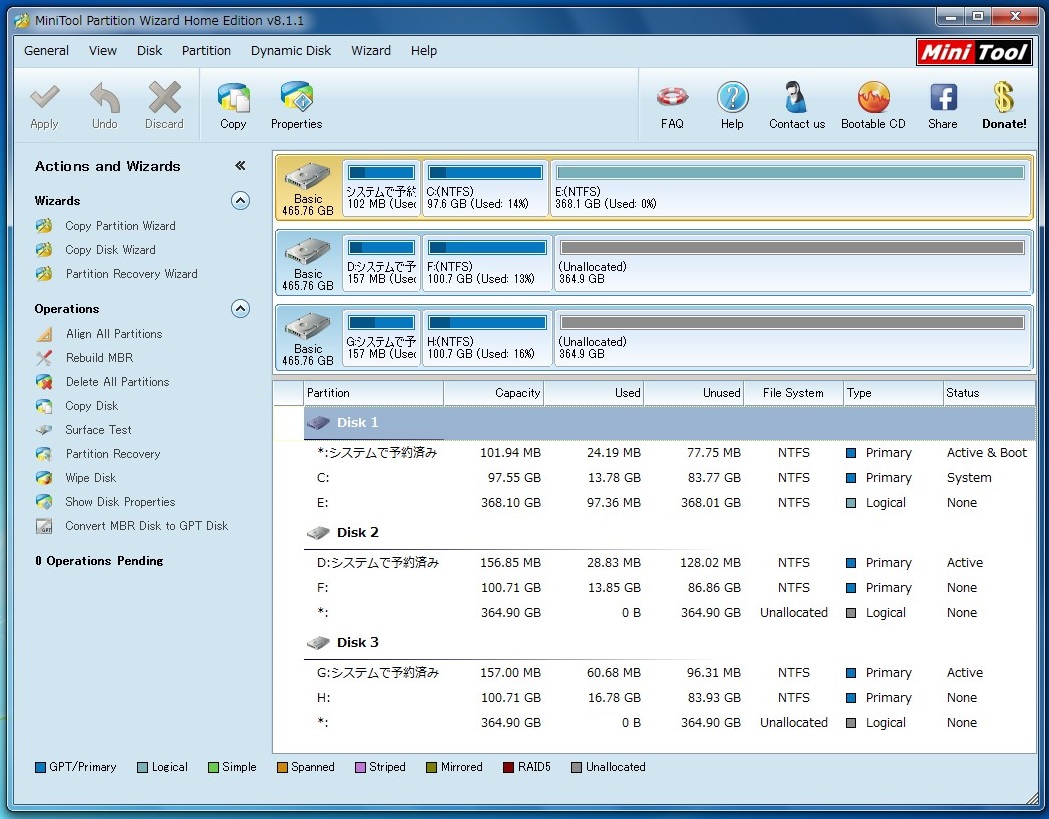Open the Properties toolbar icon
The width and height of the screenshot is (1049, 819).
[x=297, y=97]
